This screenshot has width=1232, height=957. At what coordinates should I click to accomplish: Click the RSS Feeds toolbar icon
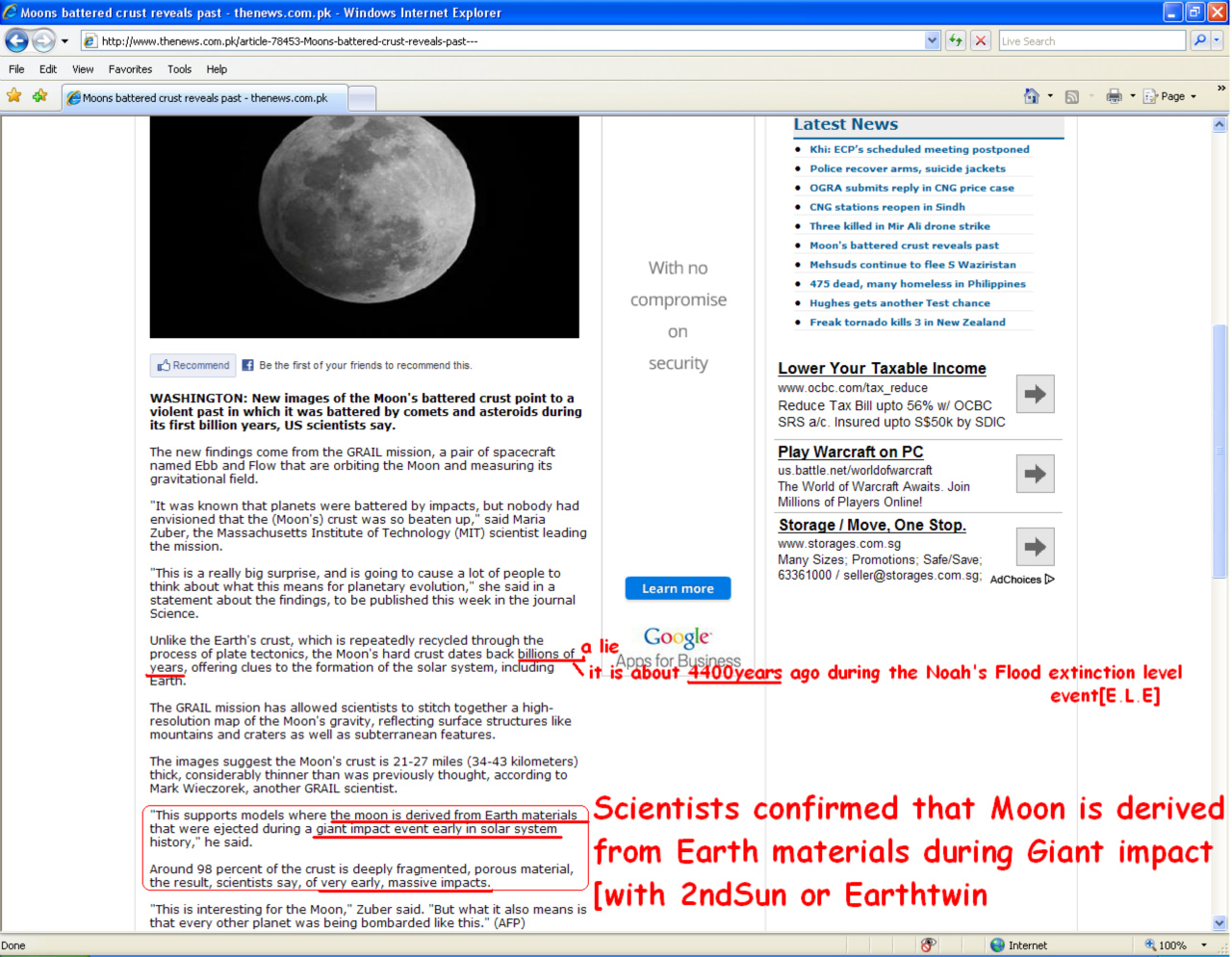click(1072, 96)
